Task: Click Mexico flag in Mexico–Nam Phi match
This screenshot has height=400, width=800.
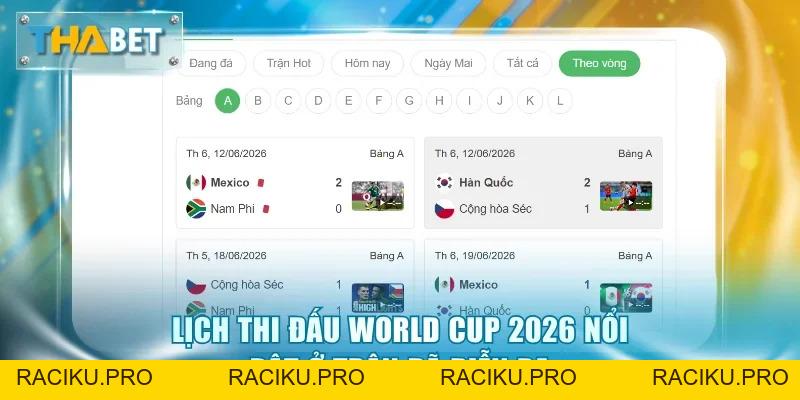Action: click(x=196, y=183)
